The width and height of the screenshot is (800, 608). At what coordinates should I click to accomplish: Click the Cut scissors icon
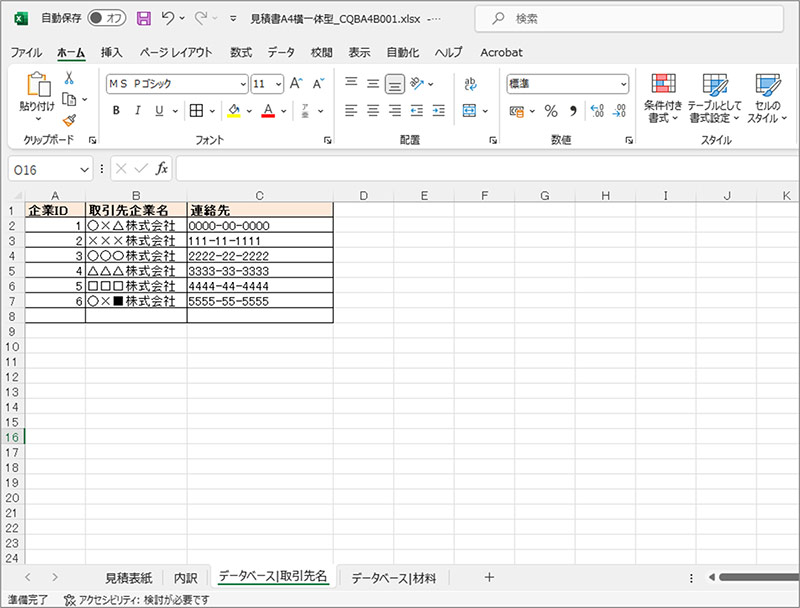[69, 78]
